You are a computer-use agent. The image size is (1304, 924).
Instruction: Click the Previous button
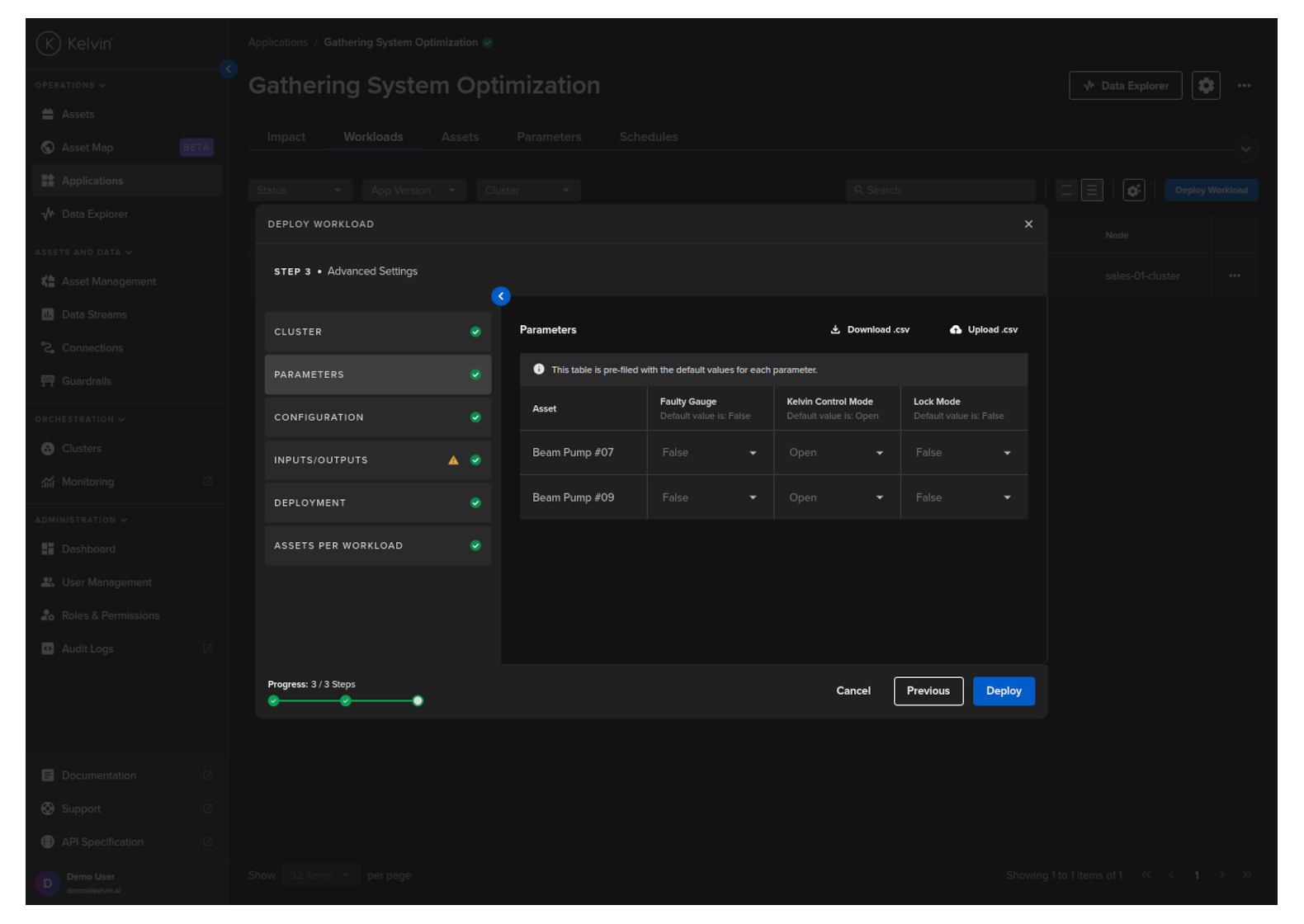(928, 691)
